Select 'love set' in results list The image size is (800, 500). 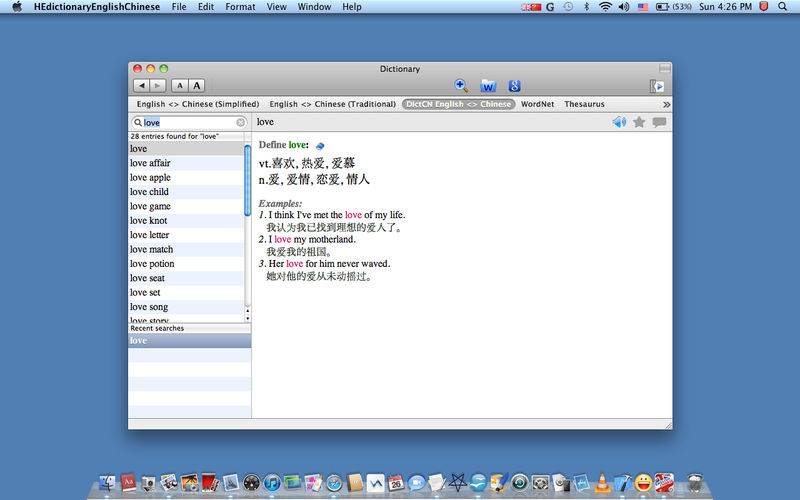186,292
